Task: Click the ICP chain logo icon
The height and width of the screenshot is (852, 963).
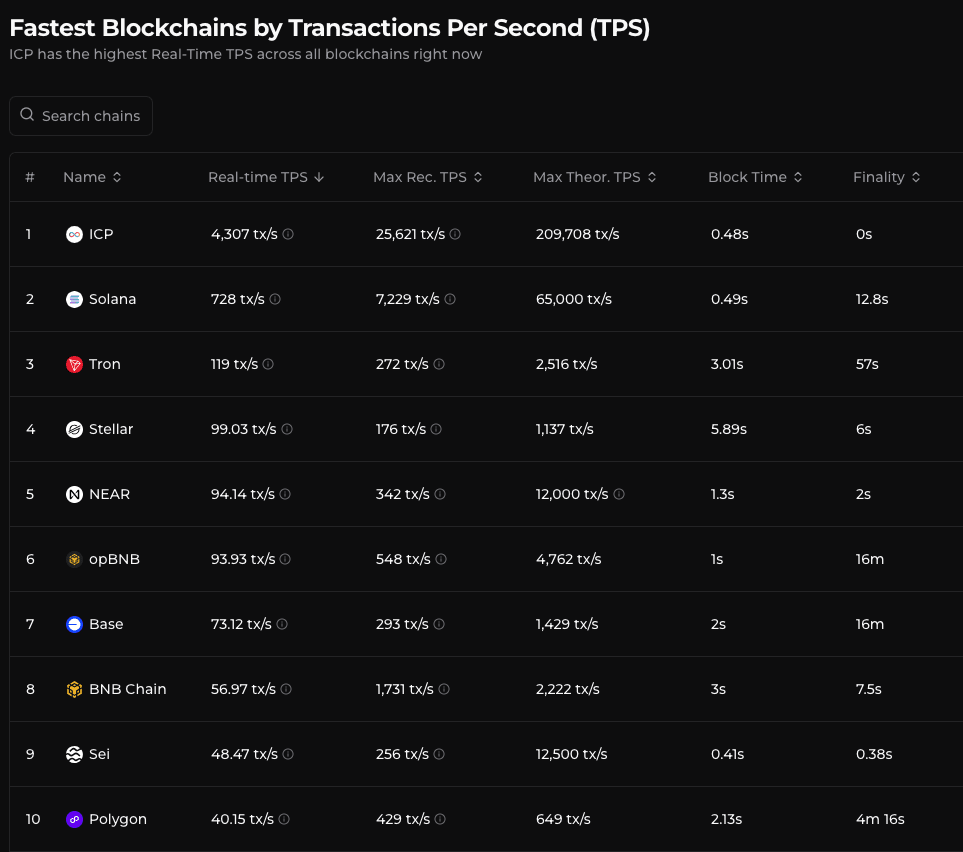Action: (74, 234)
